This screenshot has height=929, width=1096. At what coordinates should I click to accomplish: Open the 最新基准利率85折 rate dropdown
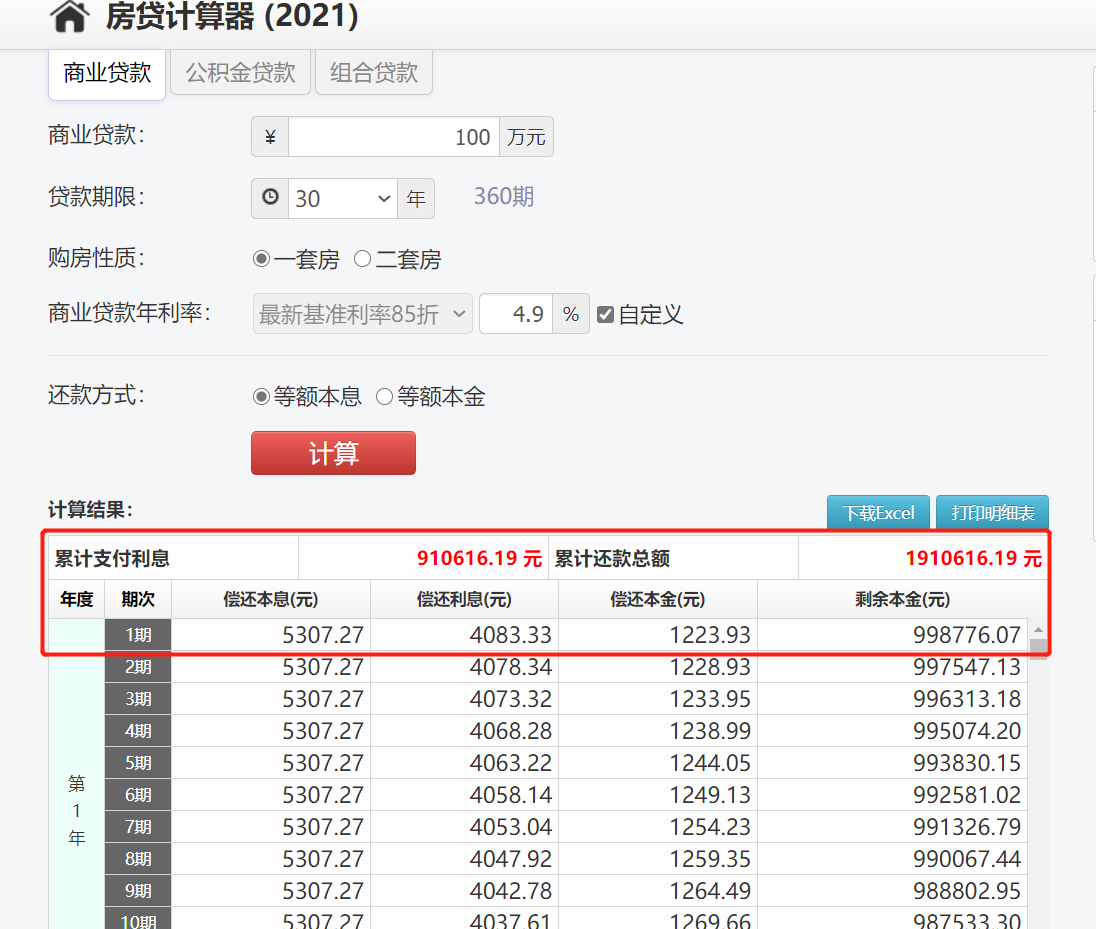[x=362, y=313]
